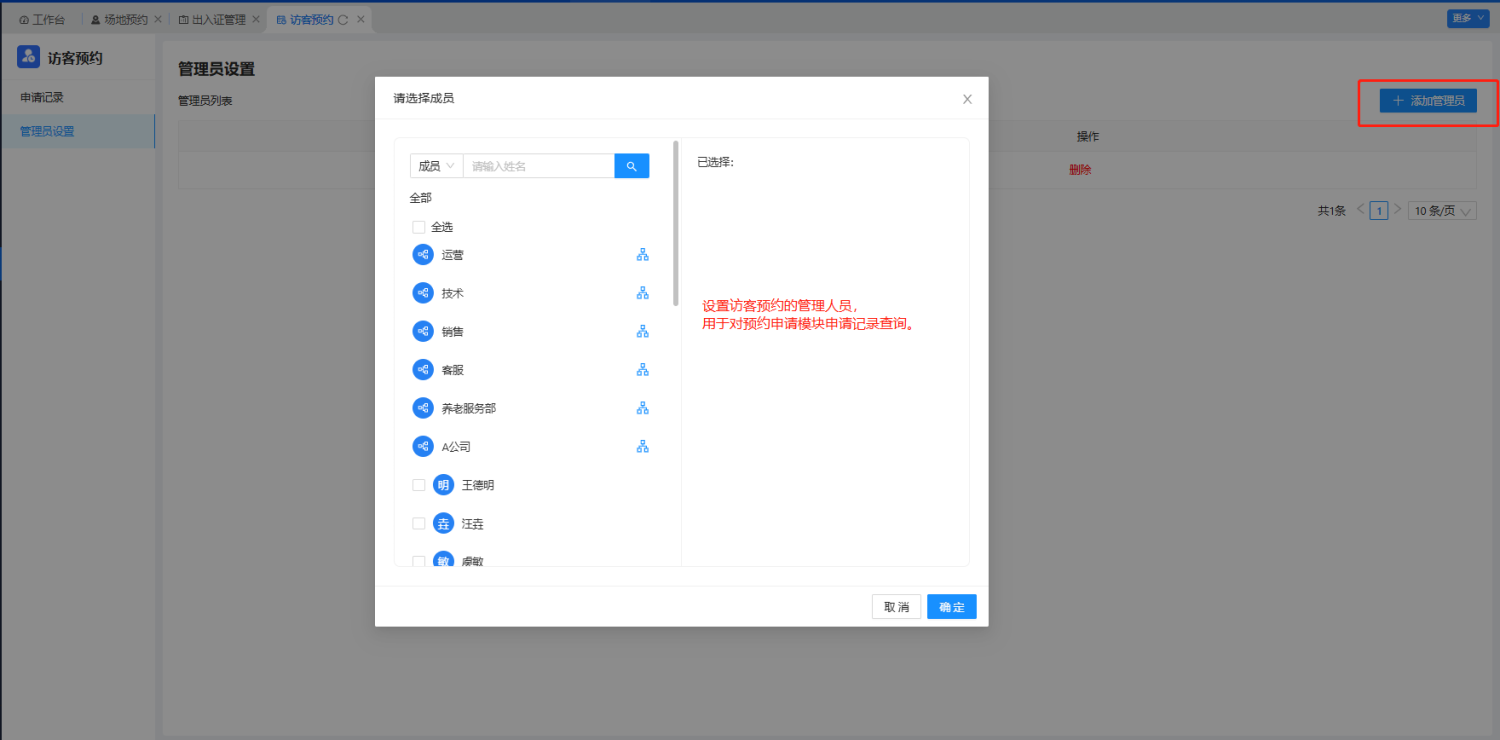This screenshot has width=1500, height=740.
Task: Check the 全选 checkbox
Action: [x=419, y=227]
